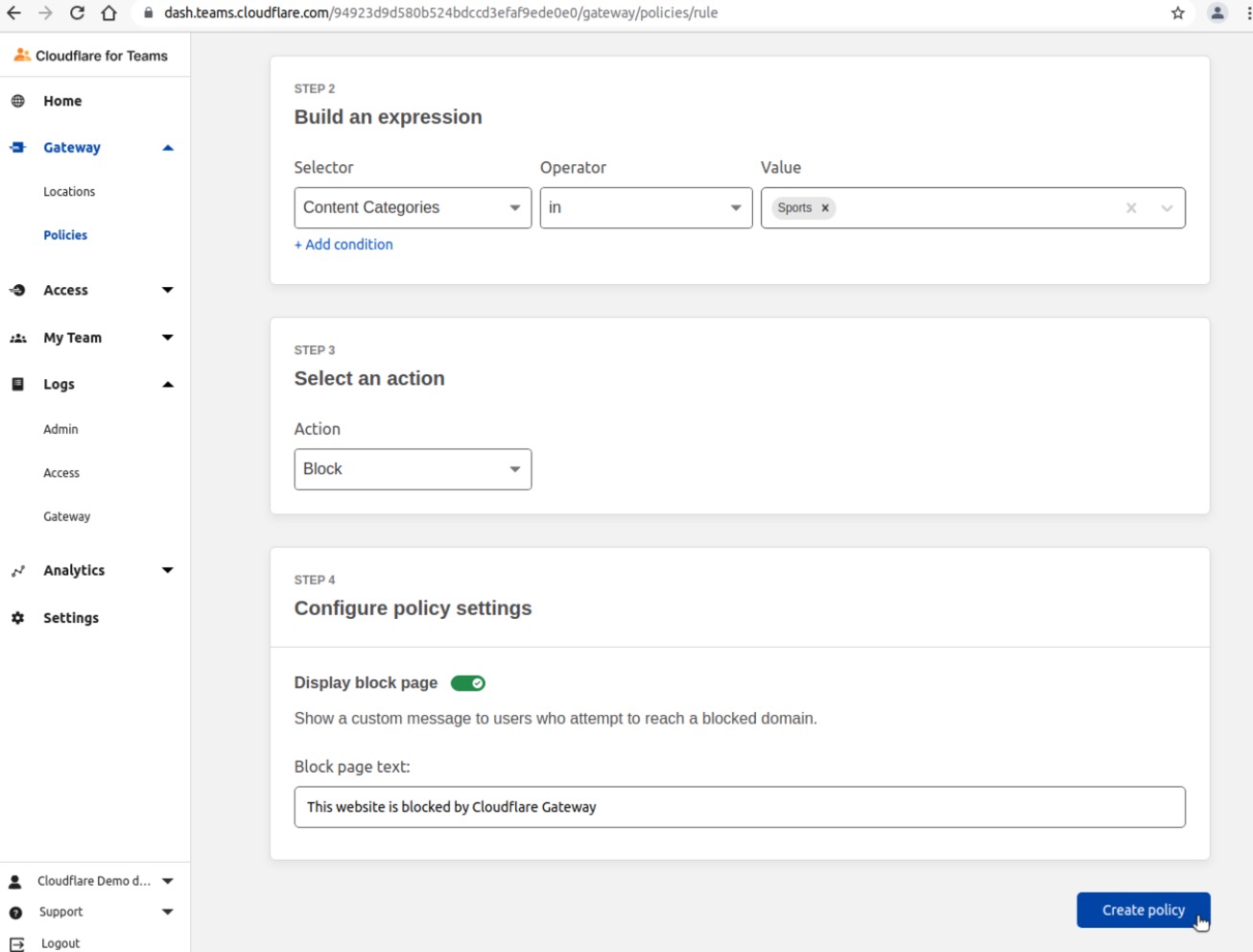Click the Settings gear icon
This screenshot has width=1253, height=952.
[x=17, y=618]
